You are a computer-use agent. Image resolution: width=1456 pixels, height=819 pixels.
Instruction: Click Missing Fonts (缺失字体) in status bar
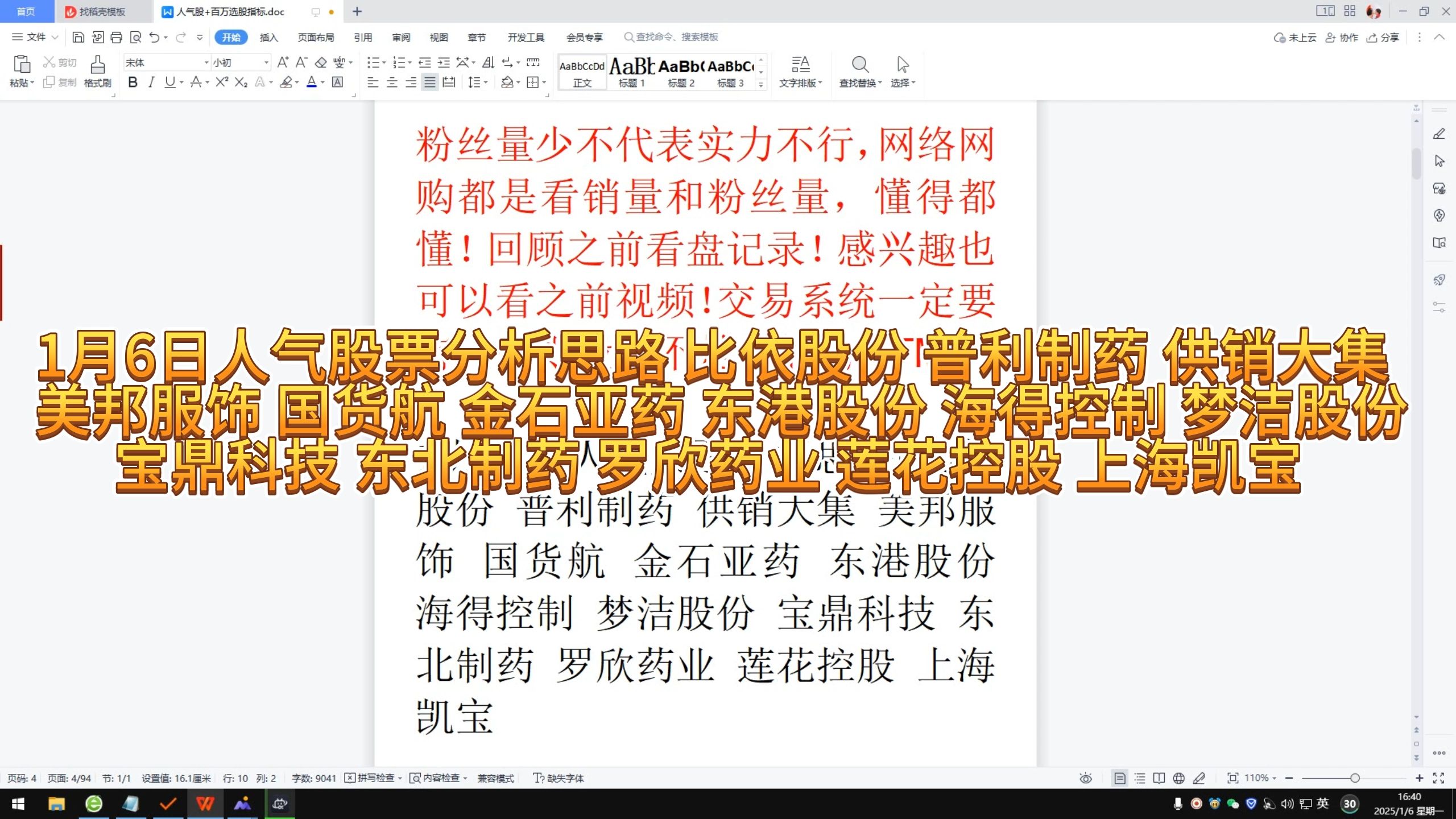click(x=559, y=778)
